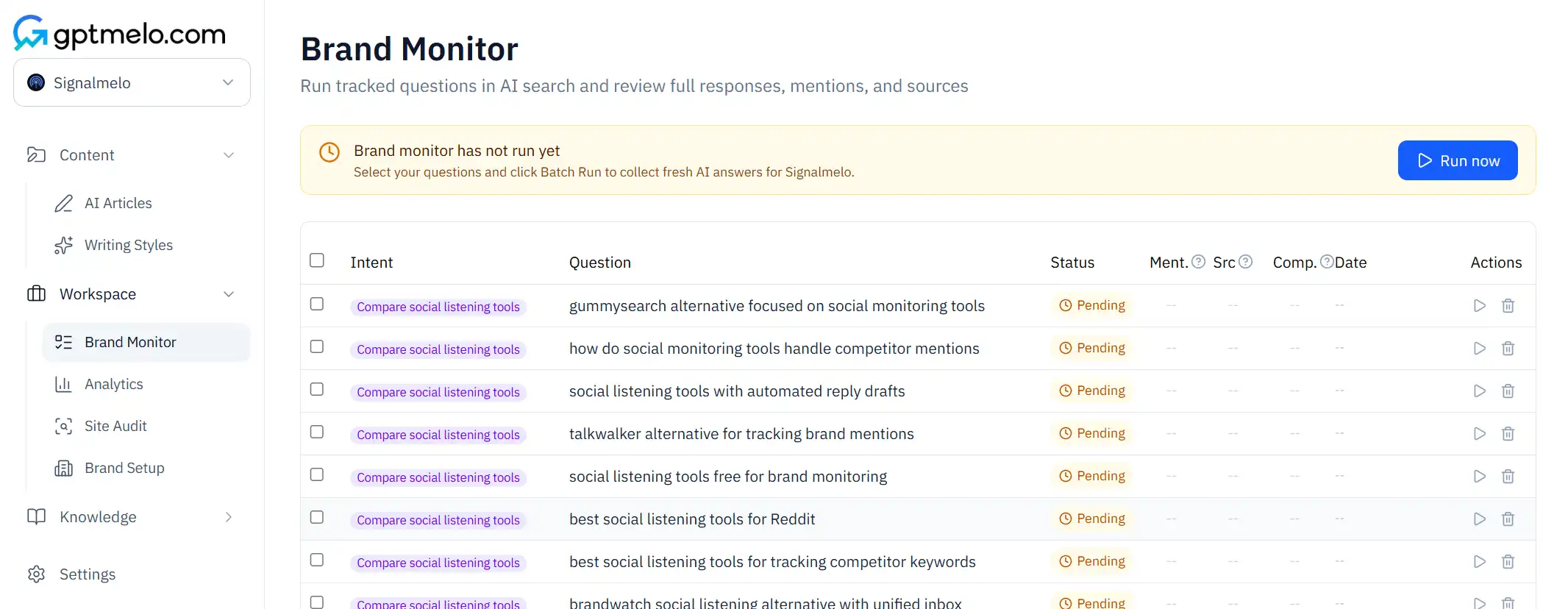Run the gummysearch alternative question

[1480, 306]
